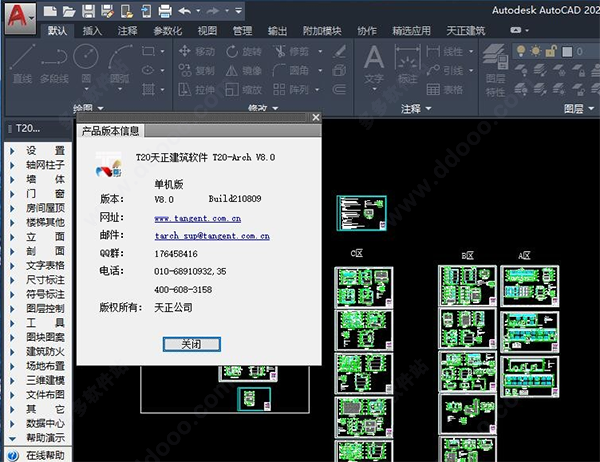The width and height of the screenshot is (600, 462).
Task: Choose the 复制 (Copy) modify tool
Action: pyautogui.click(x=194, y=70)
